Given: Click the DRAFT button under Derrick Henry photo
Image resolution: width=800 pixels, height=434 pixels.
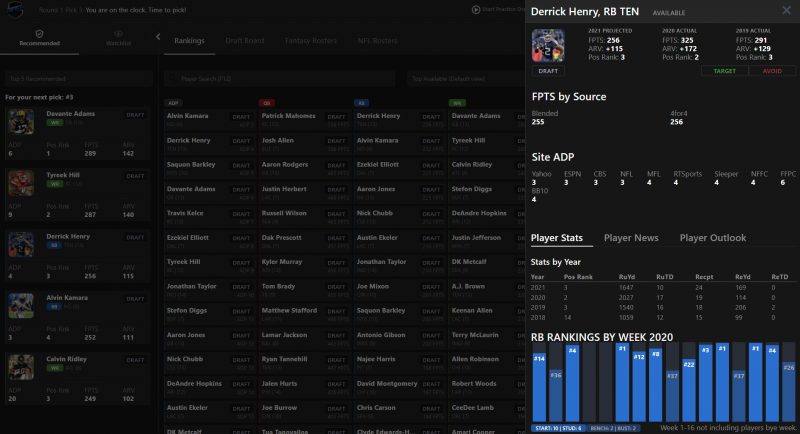Looking at the screenshot, I should [x=548, y=71].
